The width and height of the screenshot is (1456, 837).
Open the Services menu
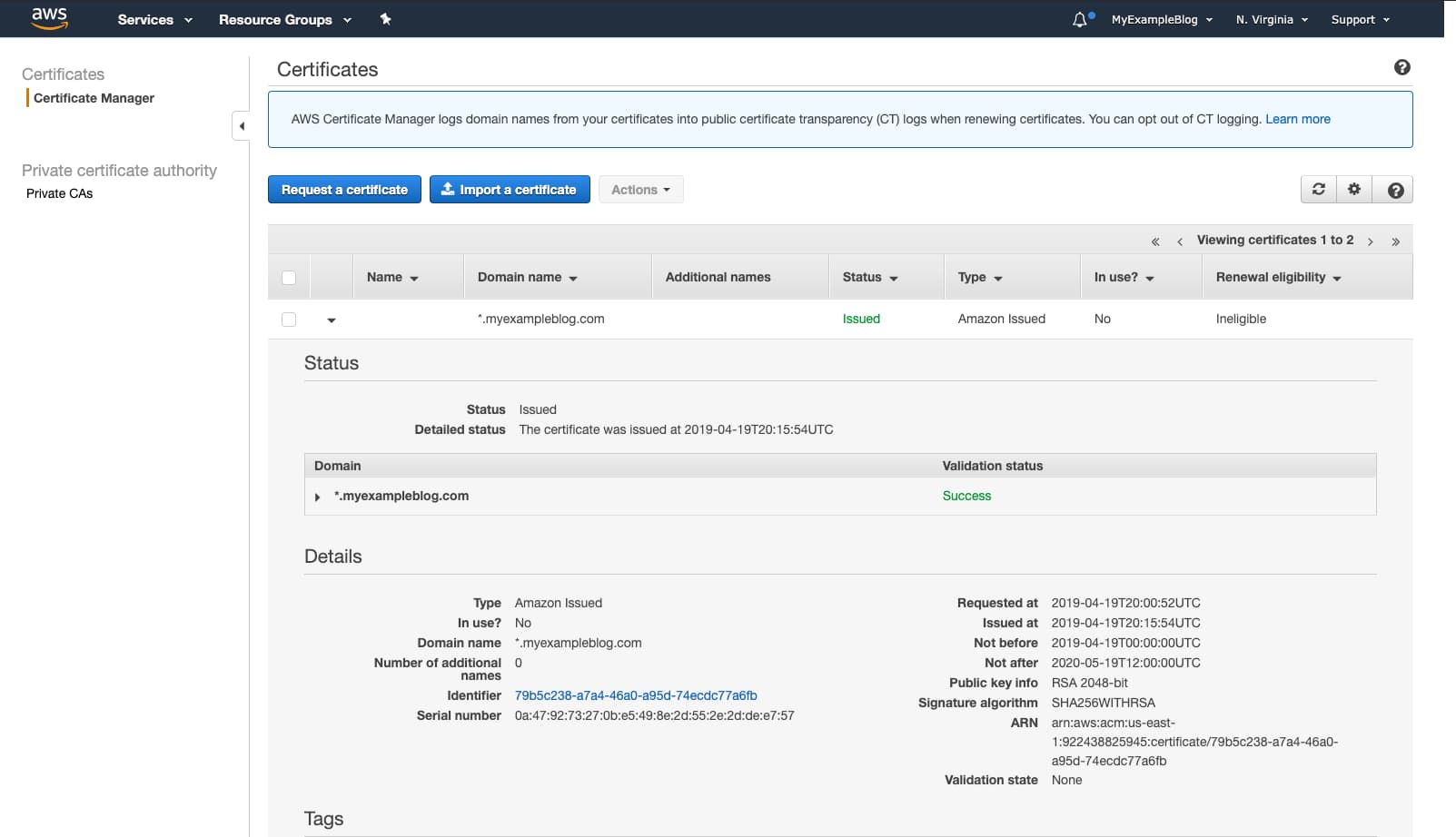point(155,19)
